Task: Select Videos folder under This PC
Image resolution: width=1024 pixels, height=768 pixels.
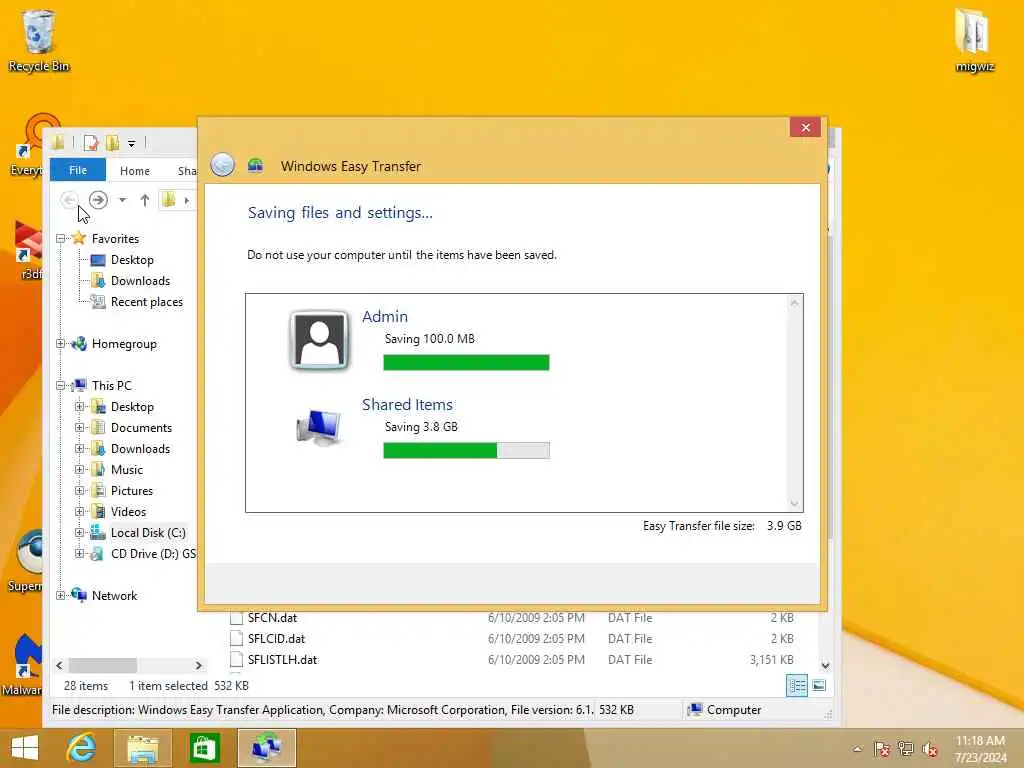Action: click(128, 511)
